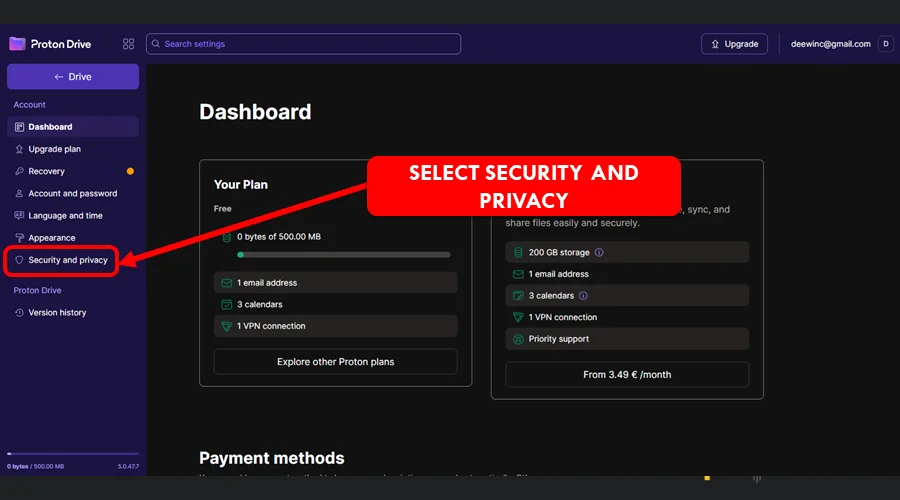Open Recovery settings
This screenshot has height=500, width=900.
pyautogui.click(x=73, y=171)
